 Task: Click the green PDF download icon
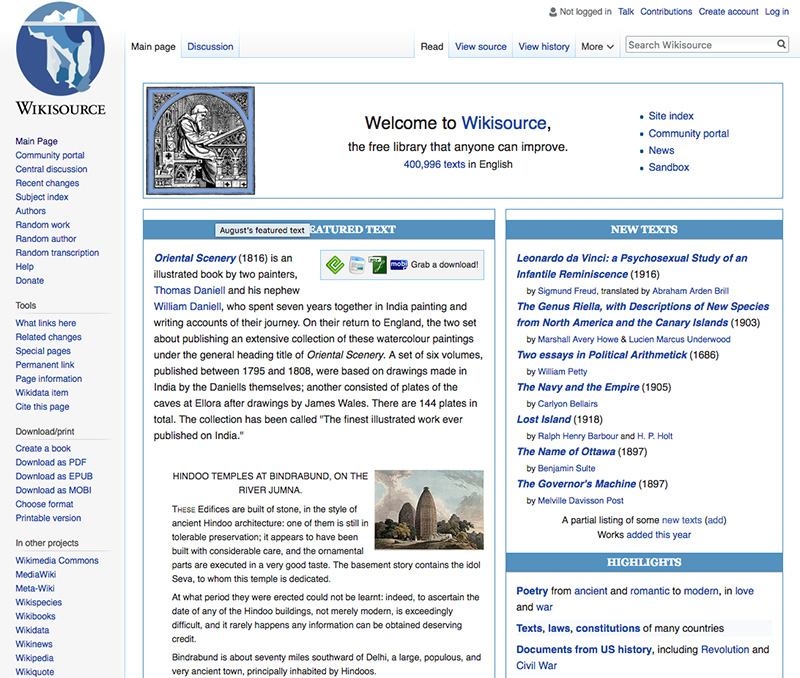(x=377, y=265)
